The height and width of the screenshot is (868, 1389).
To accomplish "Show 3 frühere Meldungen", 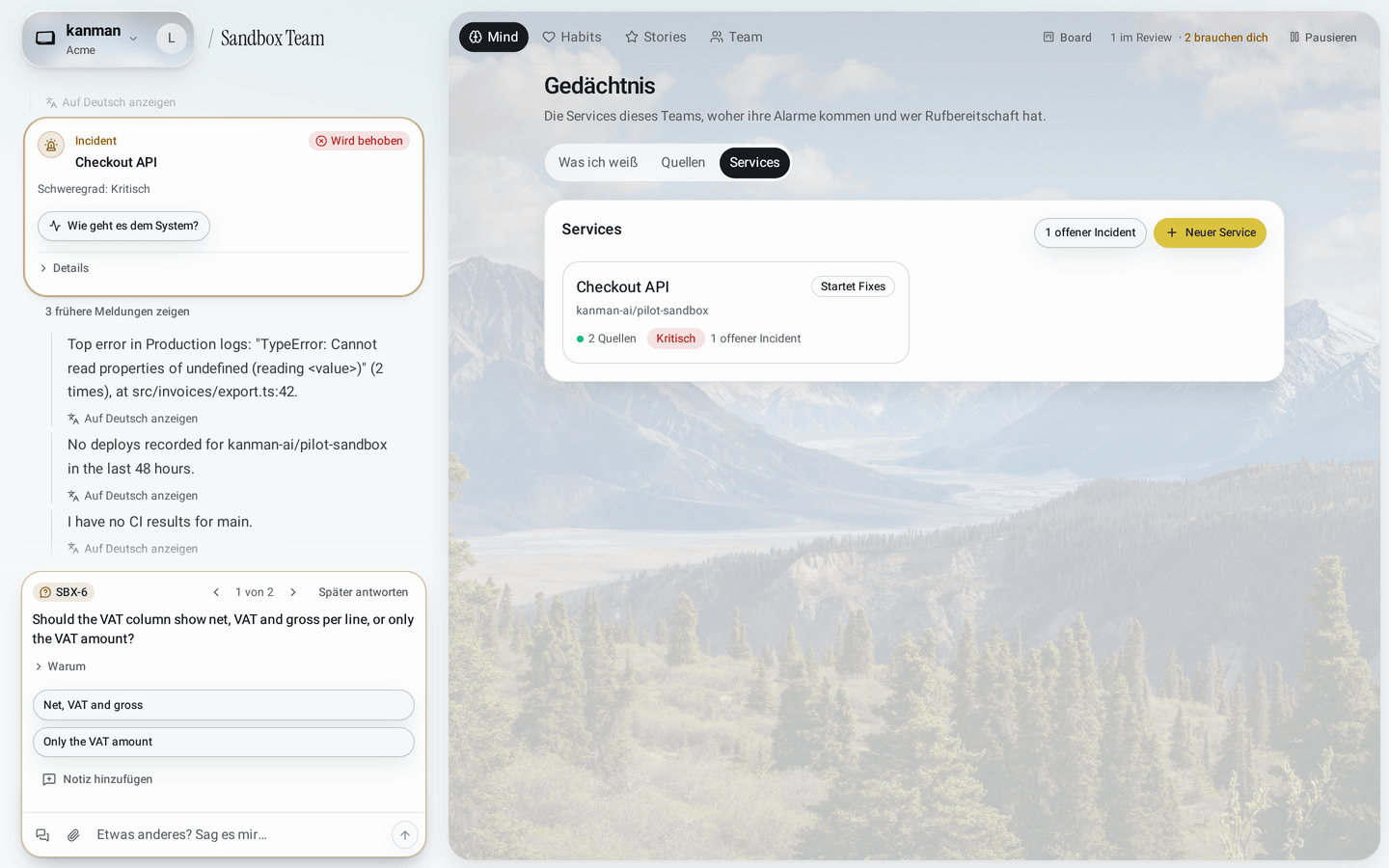I will pos(118,312).
